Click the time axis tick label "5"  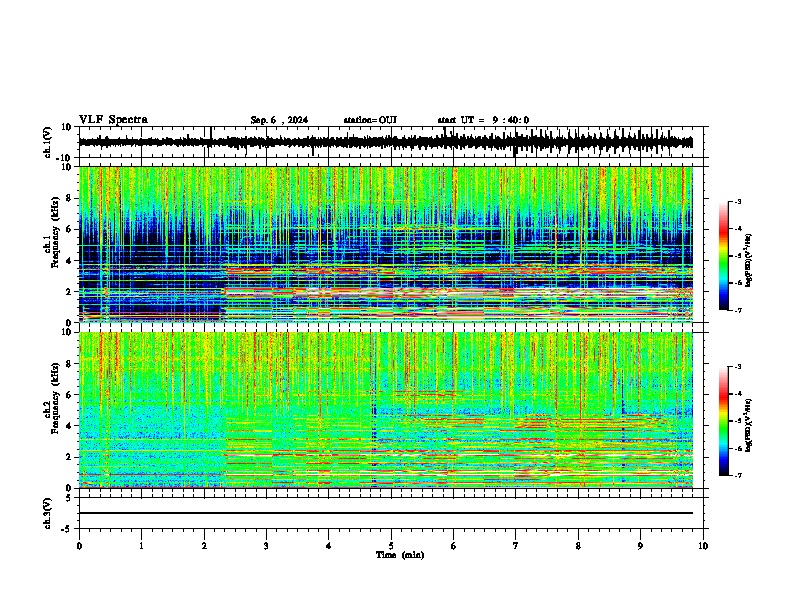391,546
